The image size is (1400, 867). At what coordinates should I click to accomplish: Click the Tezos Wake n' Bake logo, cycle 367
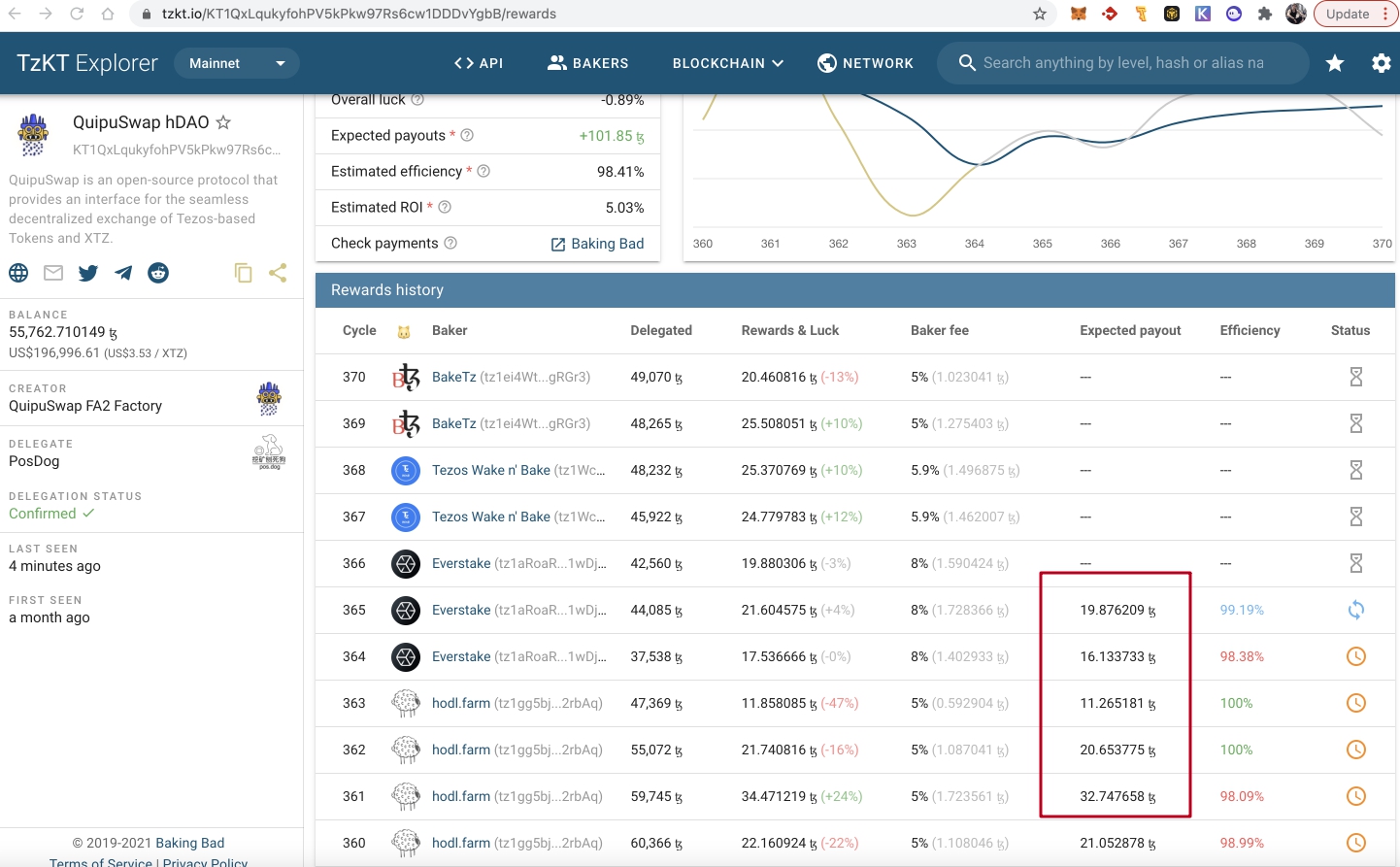pyautogui.click(x=406, y=517)
